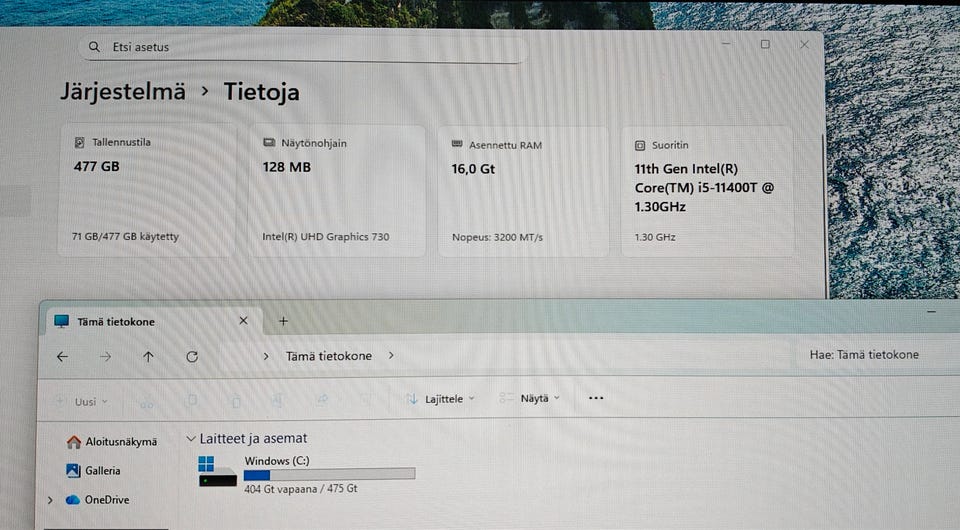
Task: Click the Nopeus: 3200 MT/s text
Action: tap(497, 237)
